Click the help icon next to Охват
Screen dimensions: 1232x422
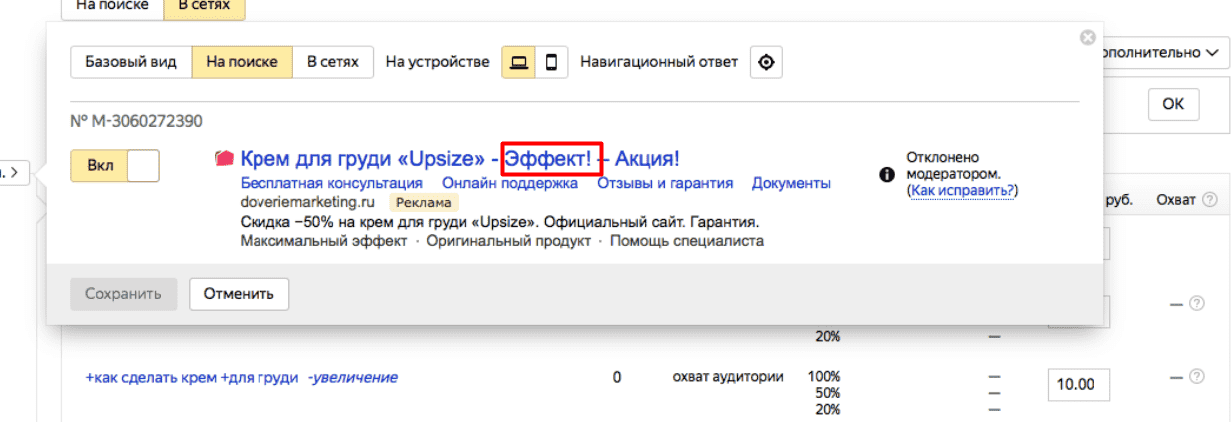1210,200
